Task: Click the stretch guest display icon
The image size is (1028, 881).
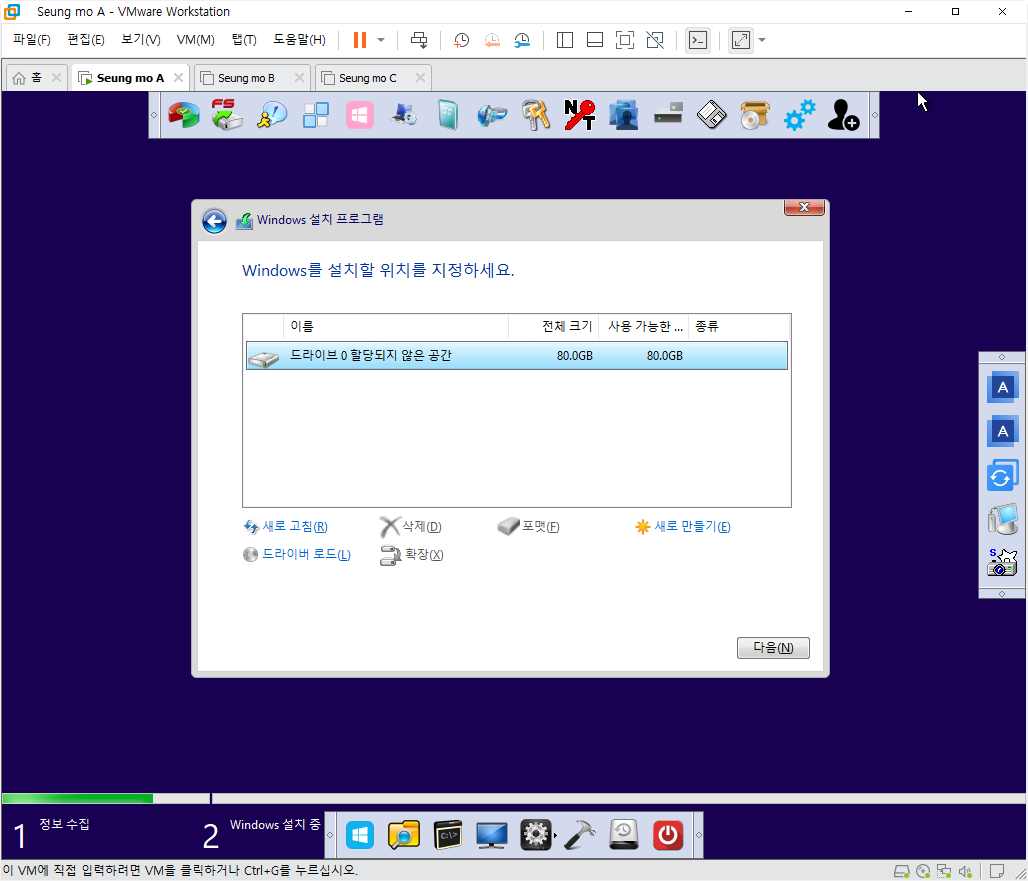Action: pyautogui.click(x=741, y=40)
